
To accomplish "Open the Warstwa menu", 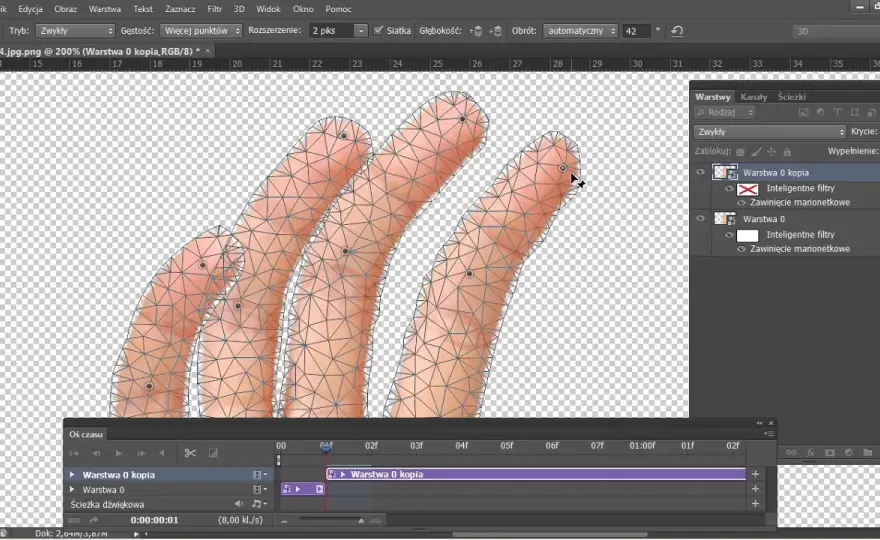I will point(105,9).
